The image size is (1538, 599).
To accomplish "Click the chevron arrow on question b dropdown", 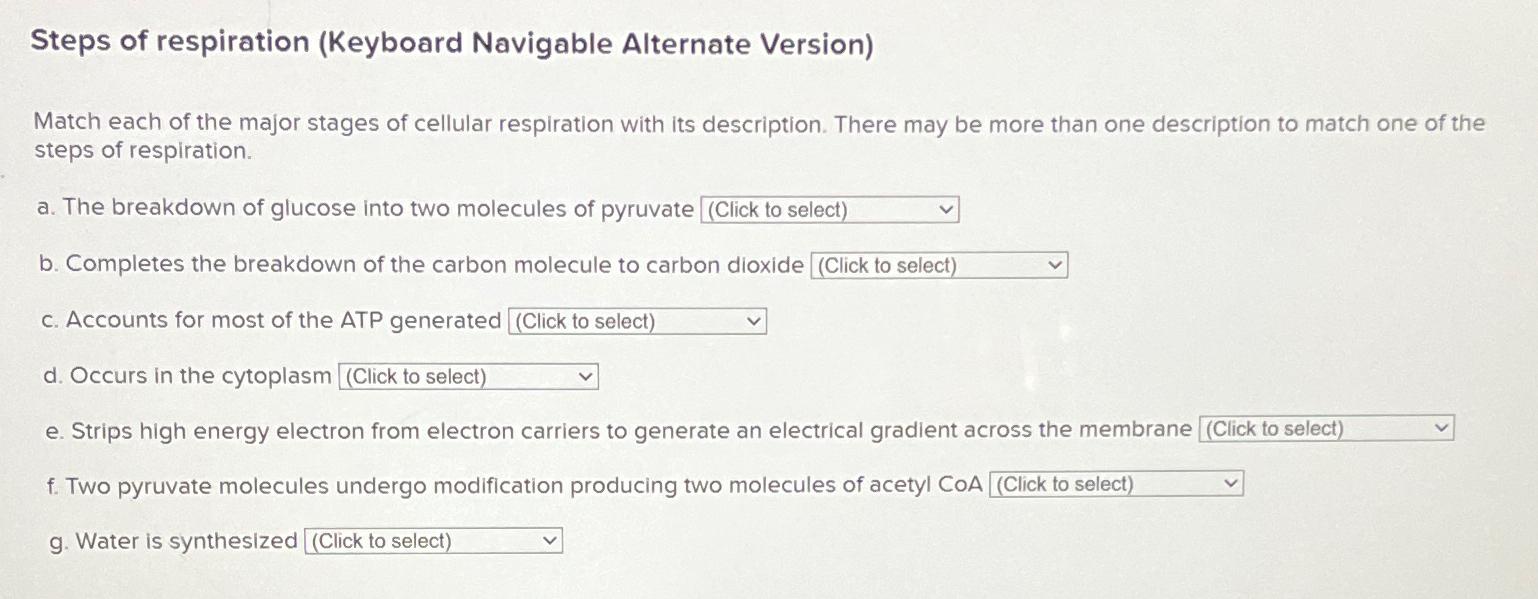I will 1055,265.
